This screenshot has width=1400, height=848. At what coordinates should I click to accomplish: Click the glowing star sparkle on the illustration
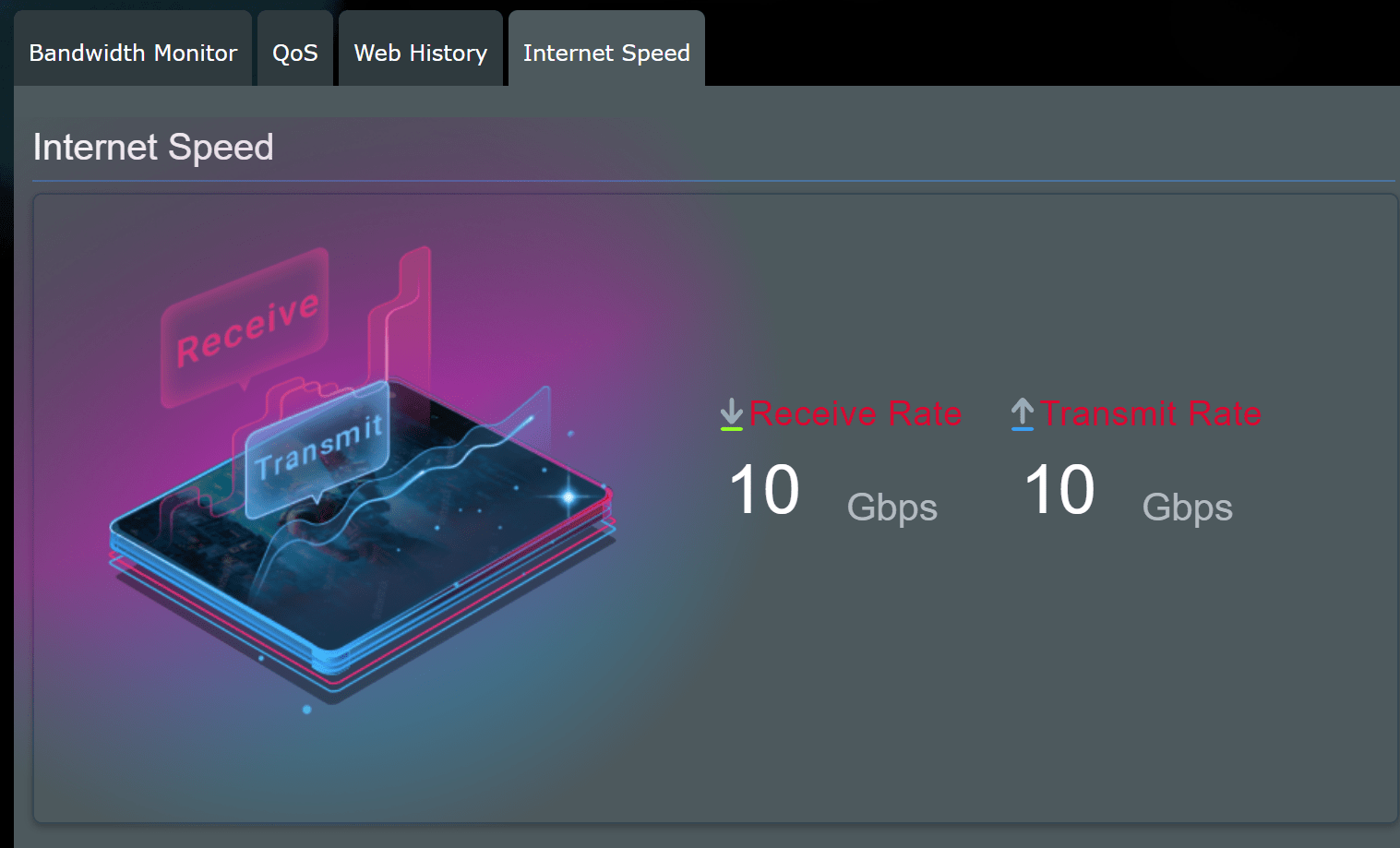pyautogui.click(x=568, y=496)
